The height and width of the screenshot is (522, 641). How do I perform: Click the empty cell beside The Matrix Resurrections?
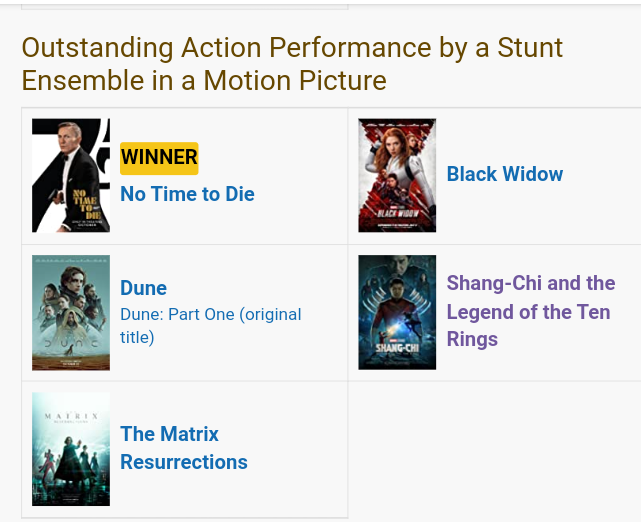coord(494,449)
